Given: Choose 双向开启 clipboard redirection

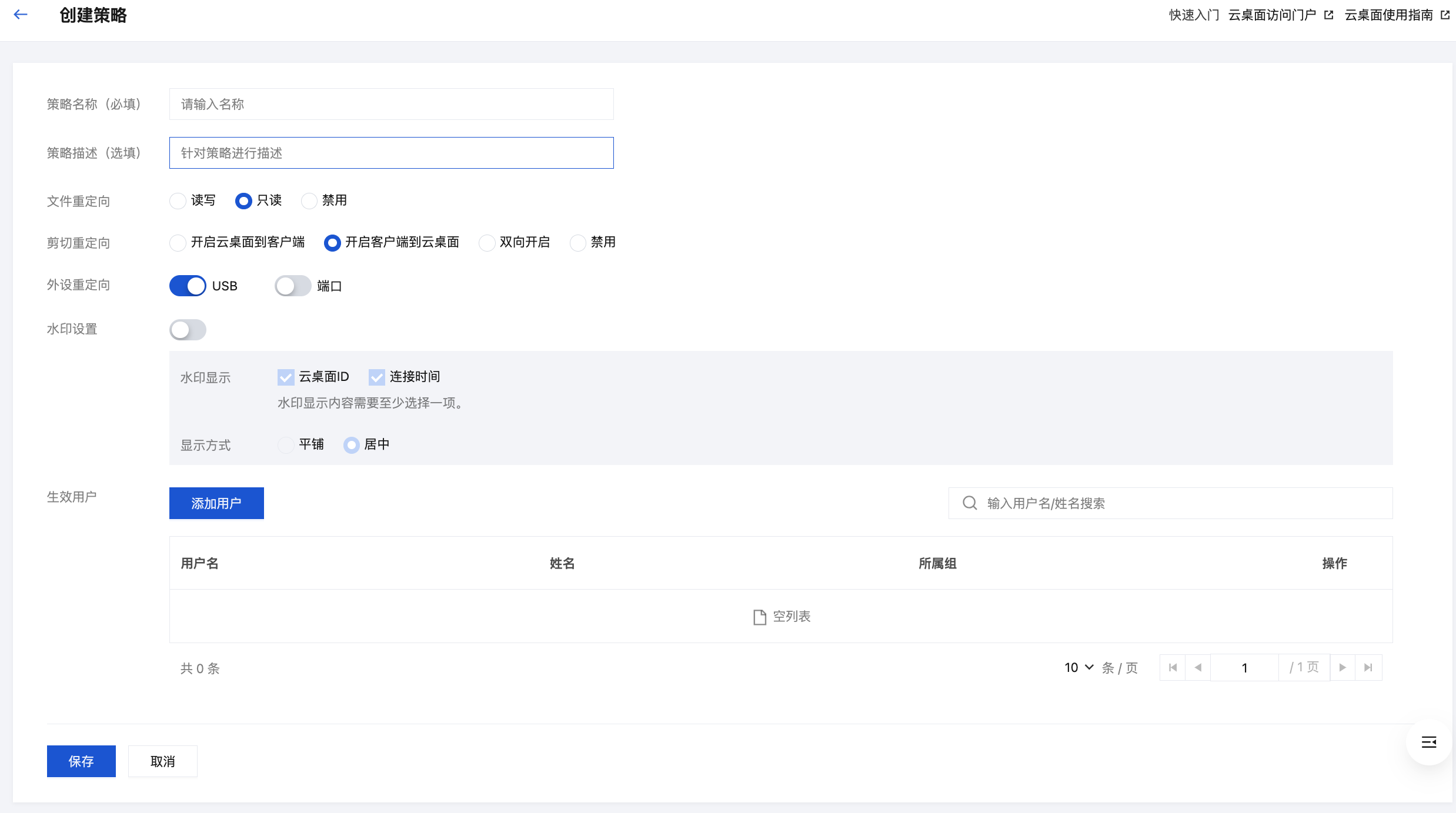Looking at the screenshot, I should [x=487, y=243].
